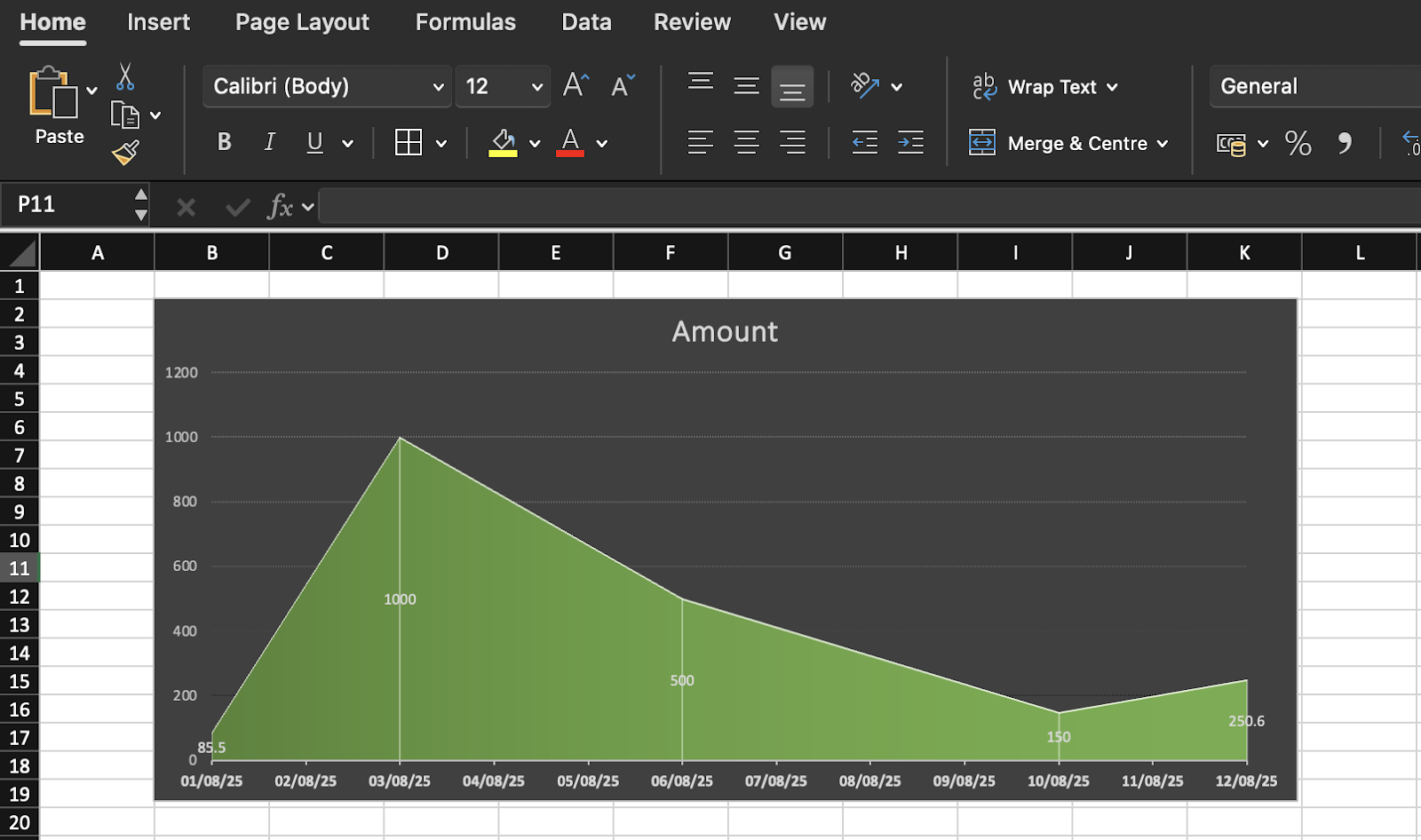
Task: Align text left
Action: point(701,142)
